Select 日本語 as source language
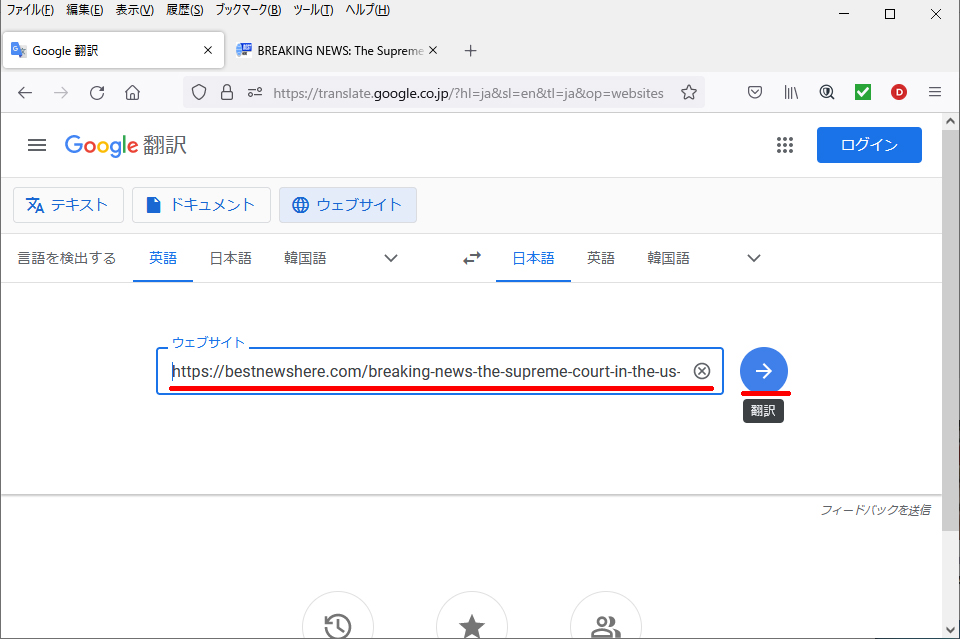Viewport: 960px width, 639px height. tap(231, 258)
